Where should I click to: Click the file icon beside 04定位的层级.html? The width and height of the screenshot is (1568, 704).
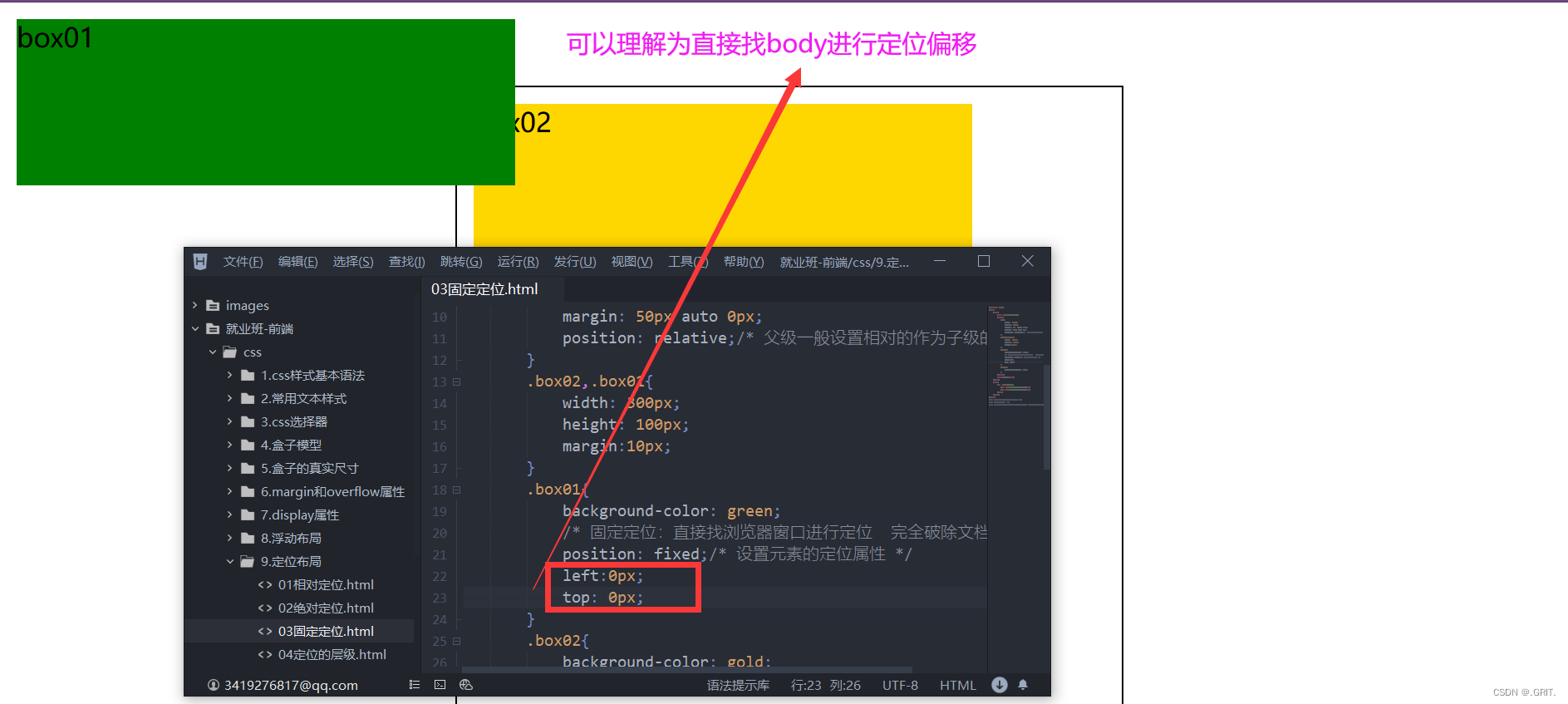[265, 655]
